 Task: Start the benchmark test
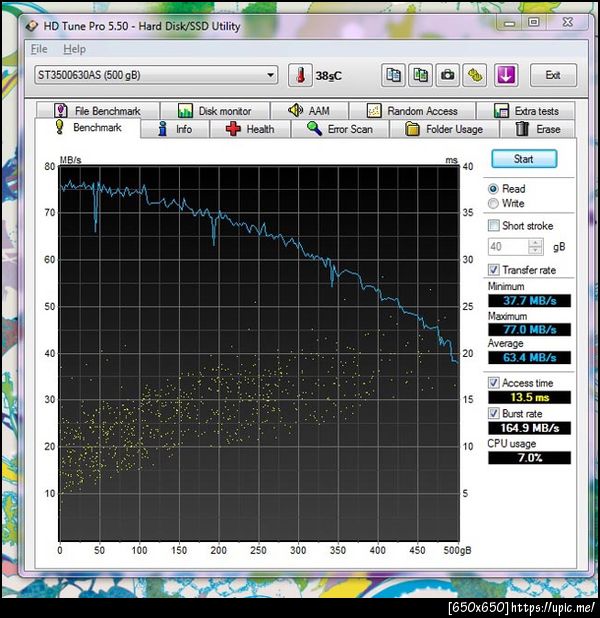[524, 159]
